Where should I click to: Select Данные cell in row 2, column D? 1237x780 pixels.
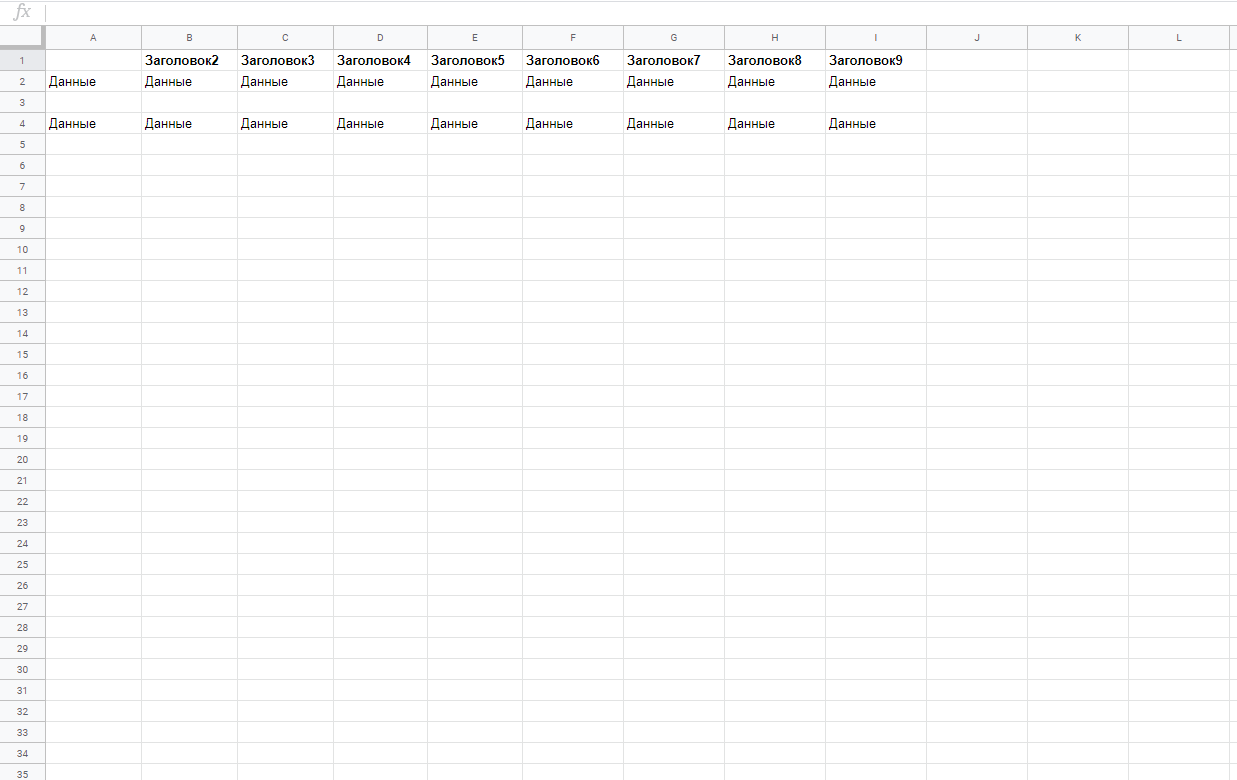point(380,81)
